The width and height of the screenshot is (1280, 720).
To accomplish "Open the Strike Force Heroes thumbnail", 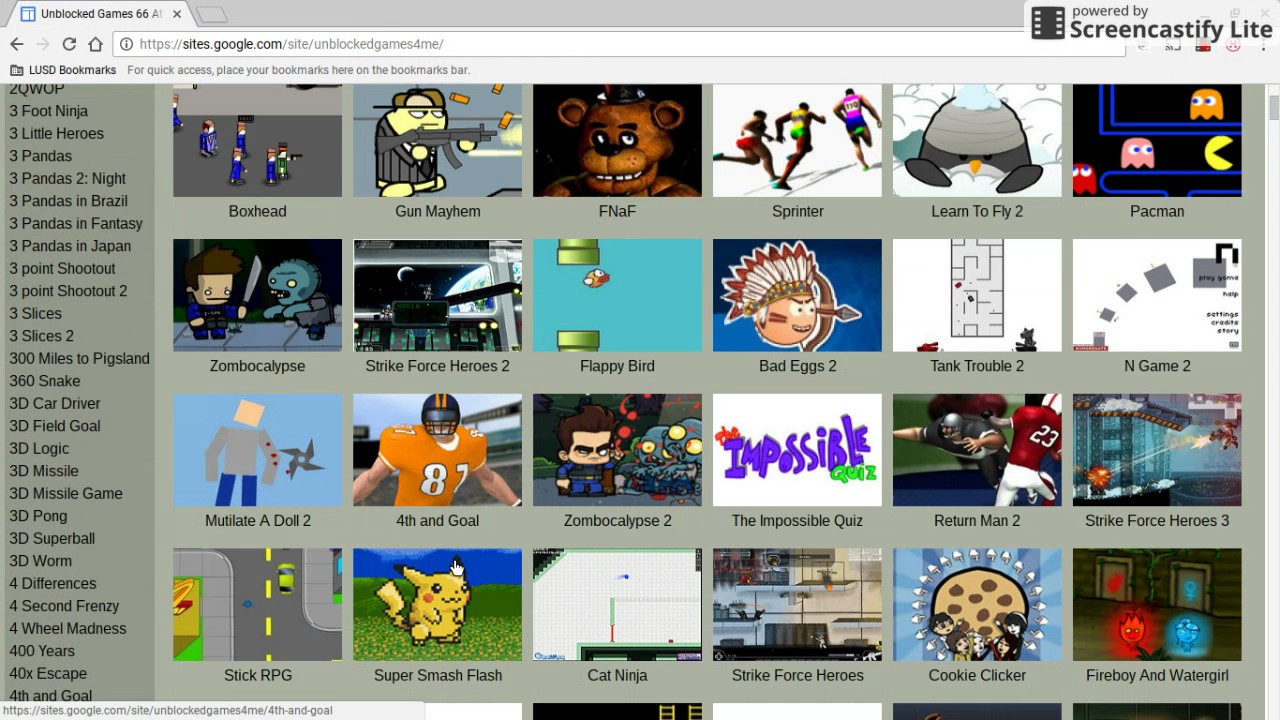I will [x=797, y=605].
